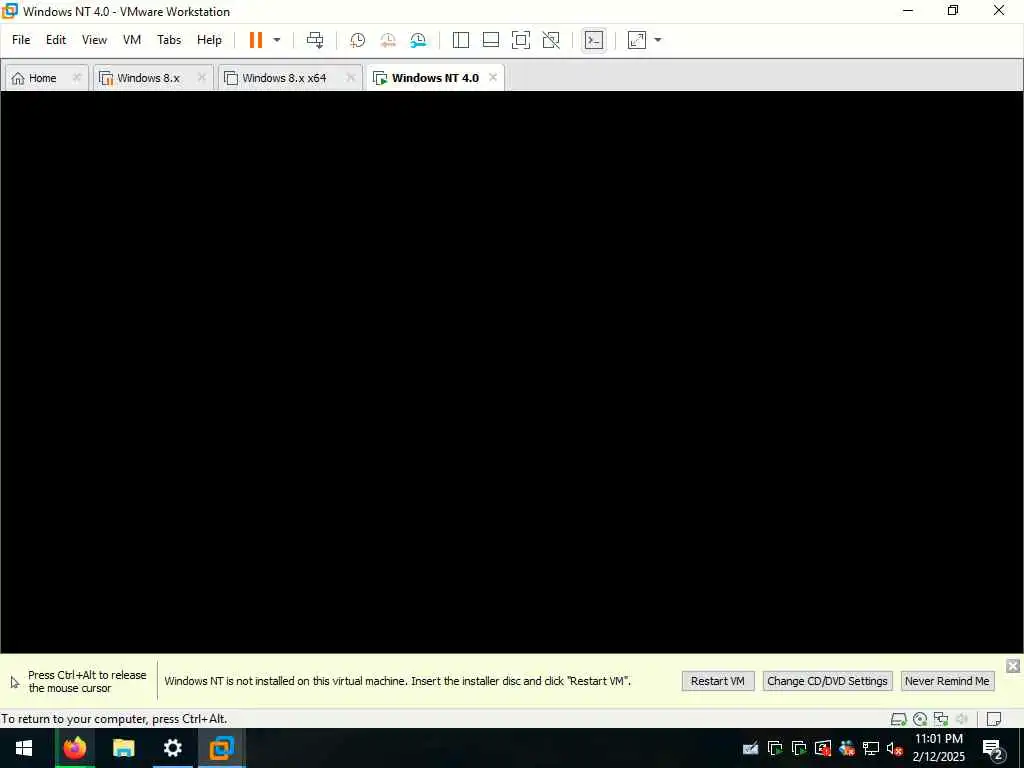Open the snapshot manager
Viewport: 1024px width, 768px height.
click(418, 40)
